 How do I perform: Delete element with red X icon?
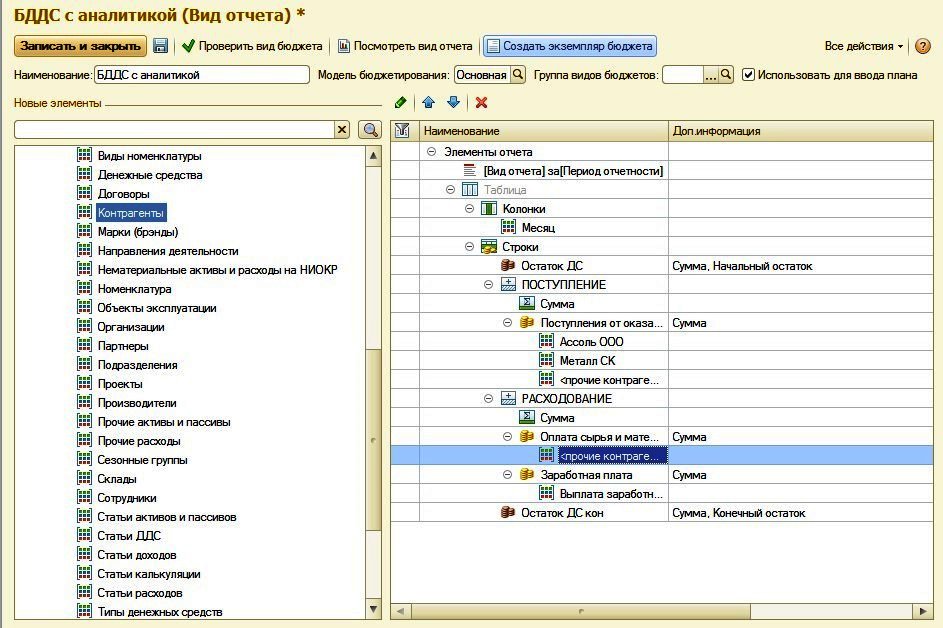[x=481, y=102]
